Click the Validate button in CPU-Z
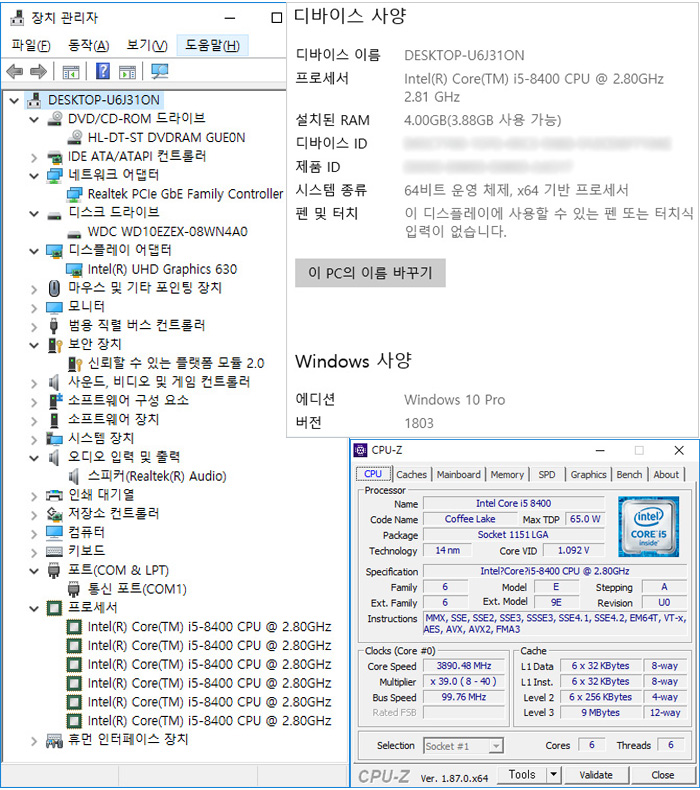Screen dimensions: 700x790 coord(596,774)
